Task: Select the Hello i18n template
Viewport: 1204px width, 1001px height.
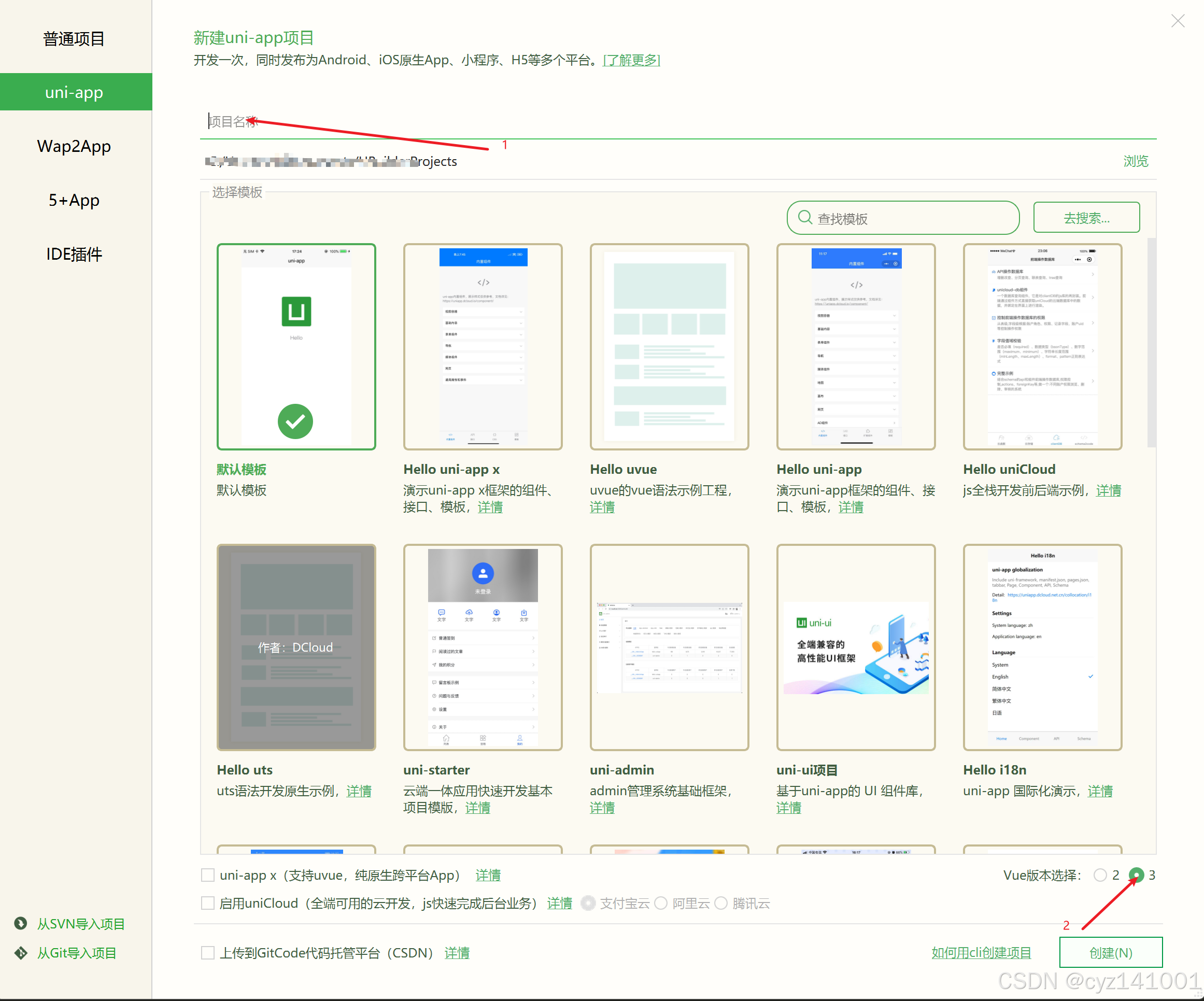Action: tap(1042, 648)
